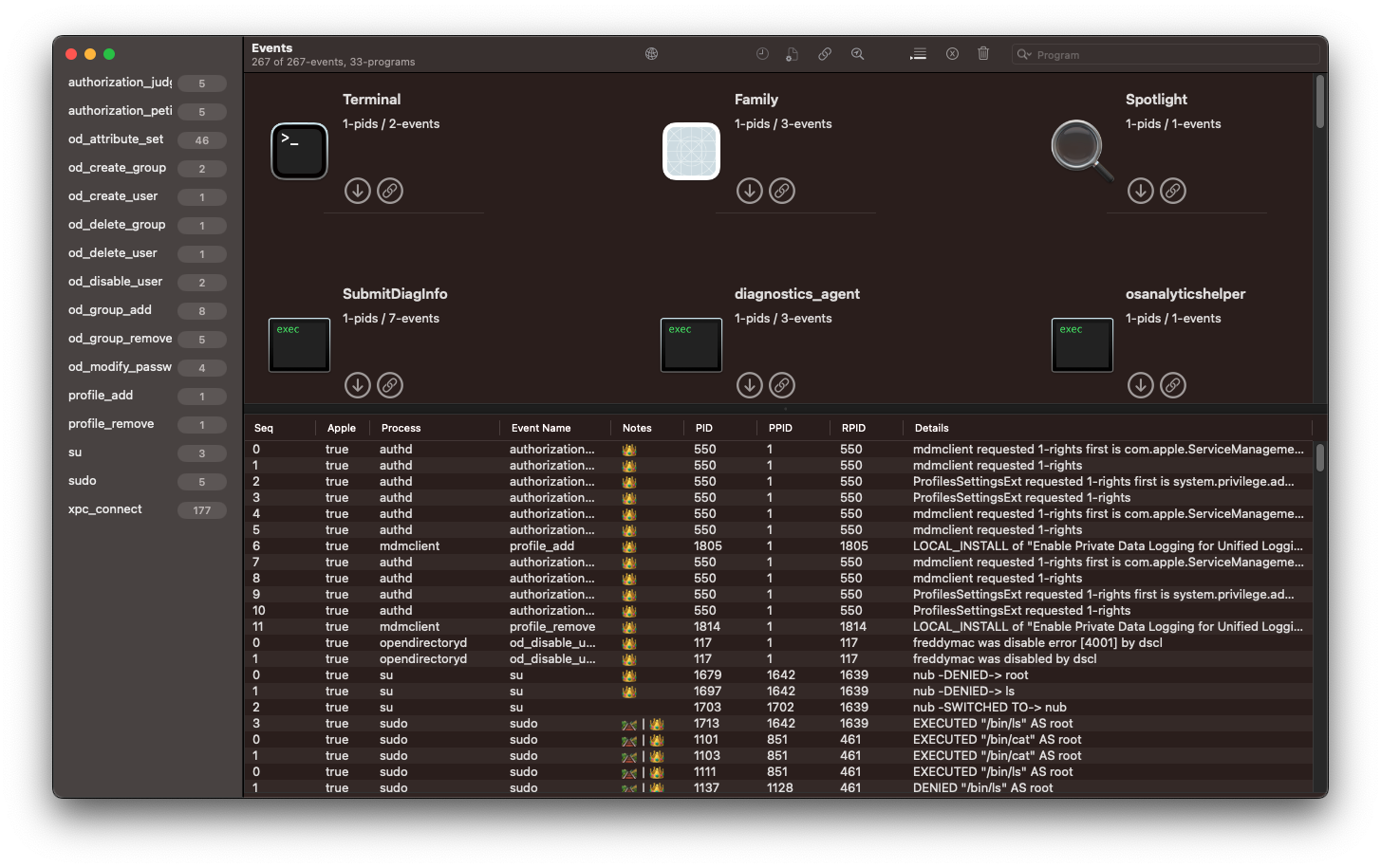Click osanalyticshelper's download arrow button
This screenshot has height=868, width=1381.
click(1141, 385)
